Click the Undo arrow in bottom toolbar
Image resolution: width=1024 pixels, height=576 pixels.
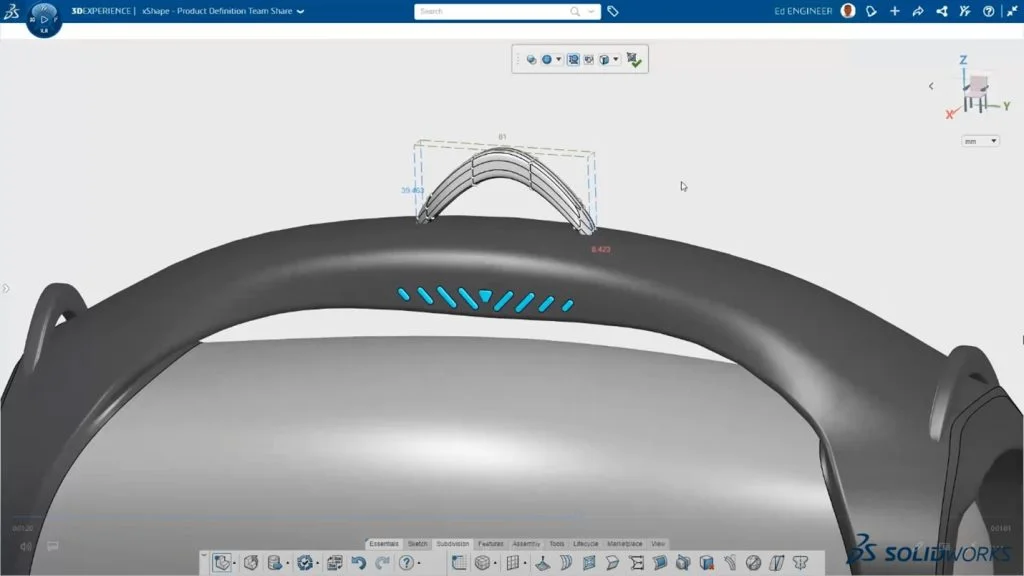(x=359, y=563)
